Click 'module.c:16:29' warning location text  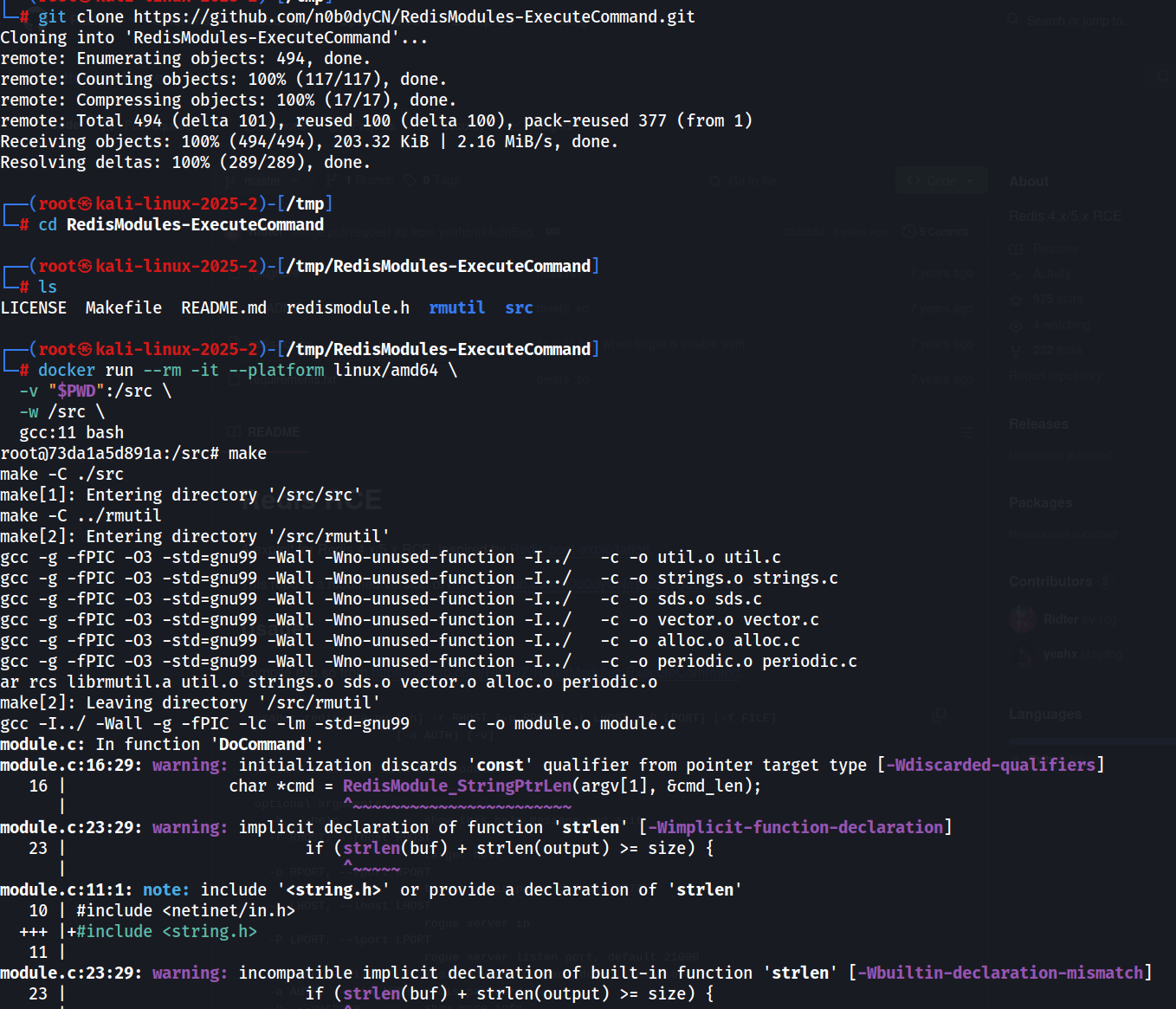(x=72, y=765)
